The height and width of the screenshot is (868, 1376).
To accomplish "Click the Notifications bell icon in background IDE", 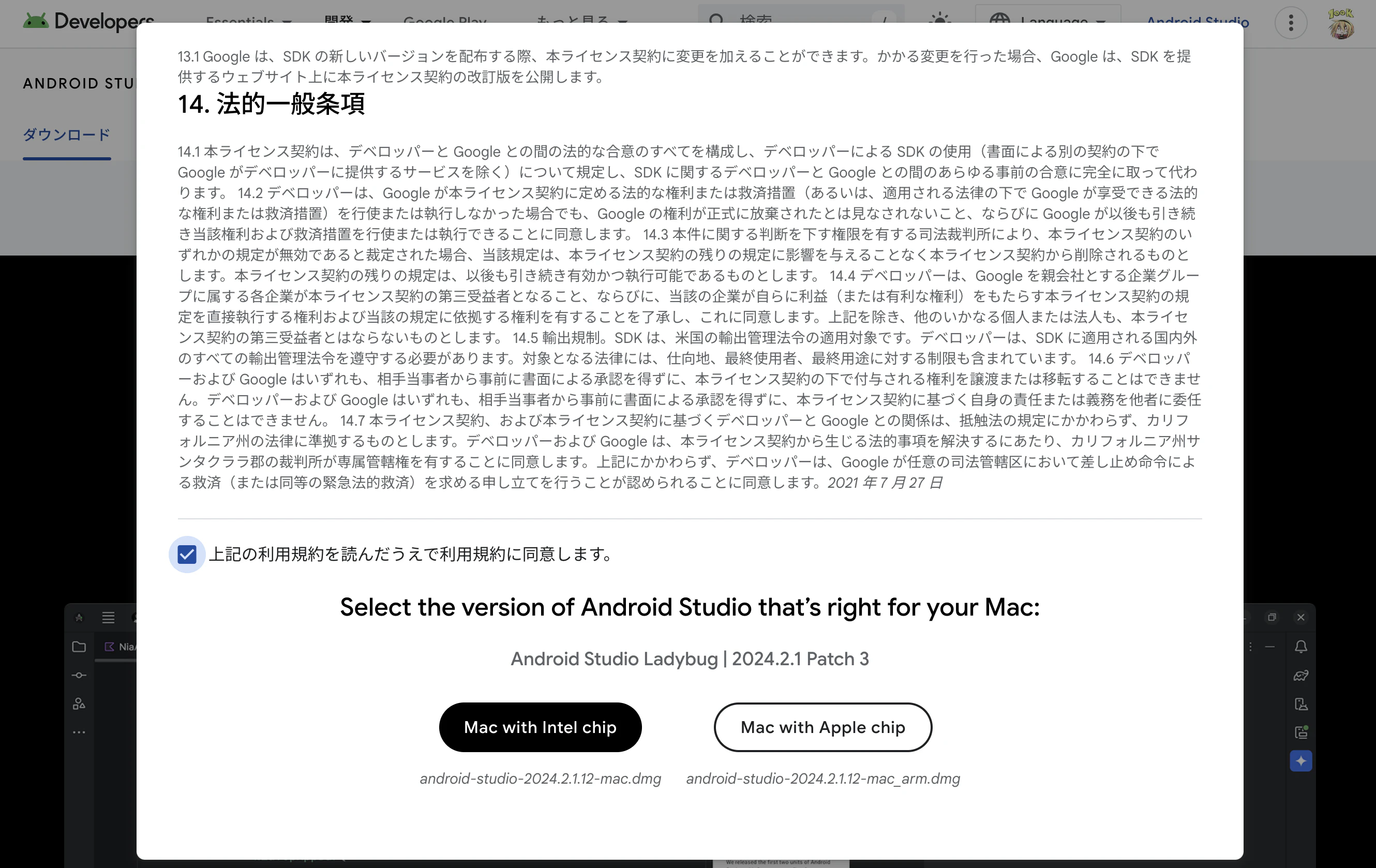I will pyautogui.click(x=1301, y=647).
